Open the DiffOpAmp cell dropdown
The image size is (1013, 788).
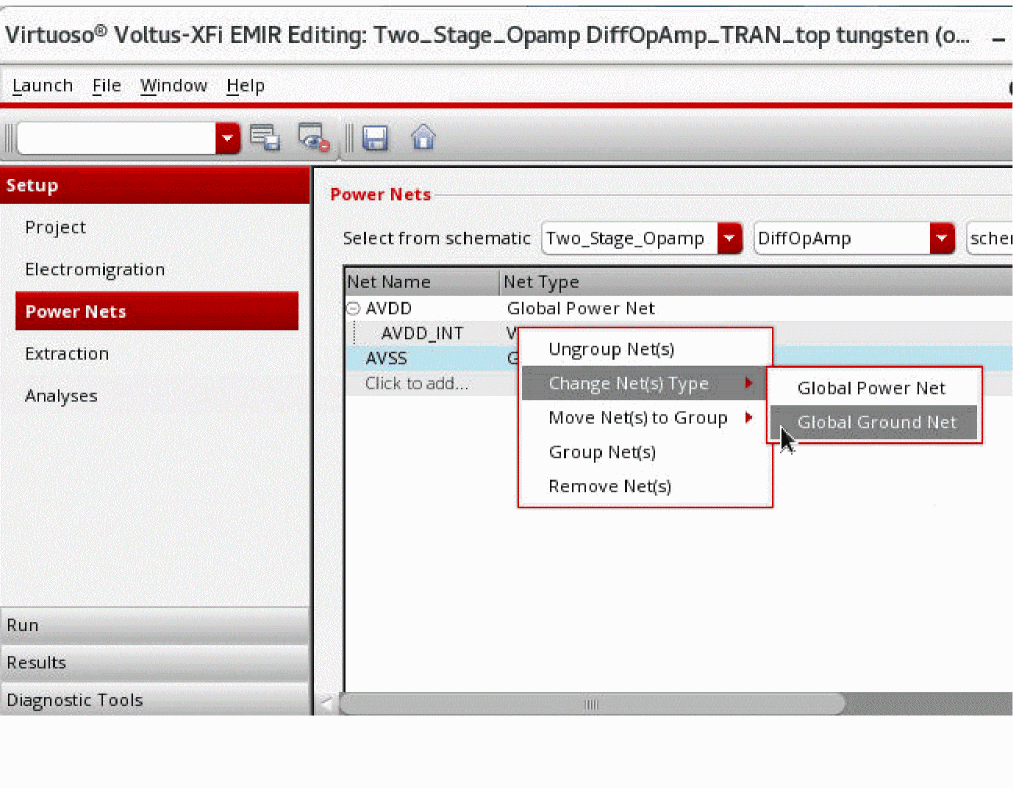(942, 238)
